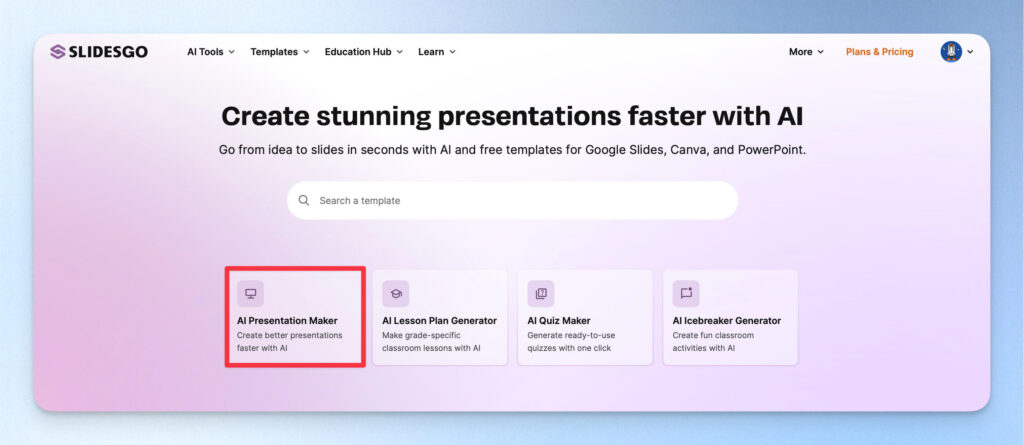Click the Slidesgo wordmark text
The width and height of the screenshot is (1024, 445).
coord(108,52)
